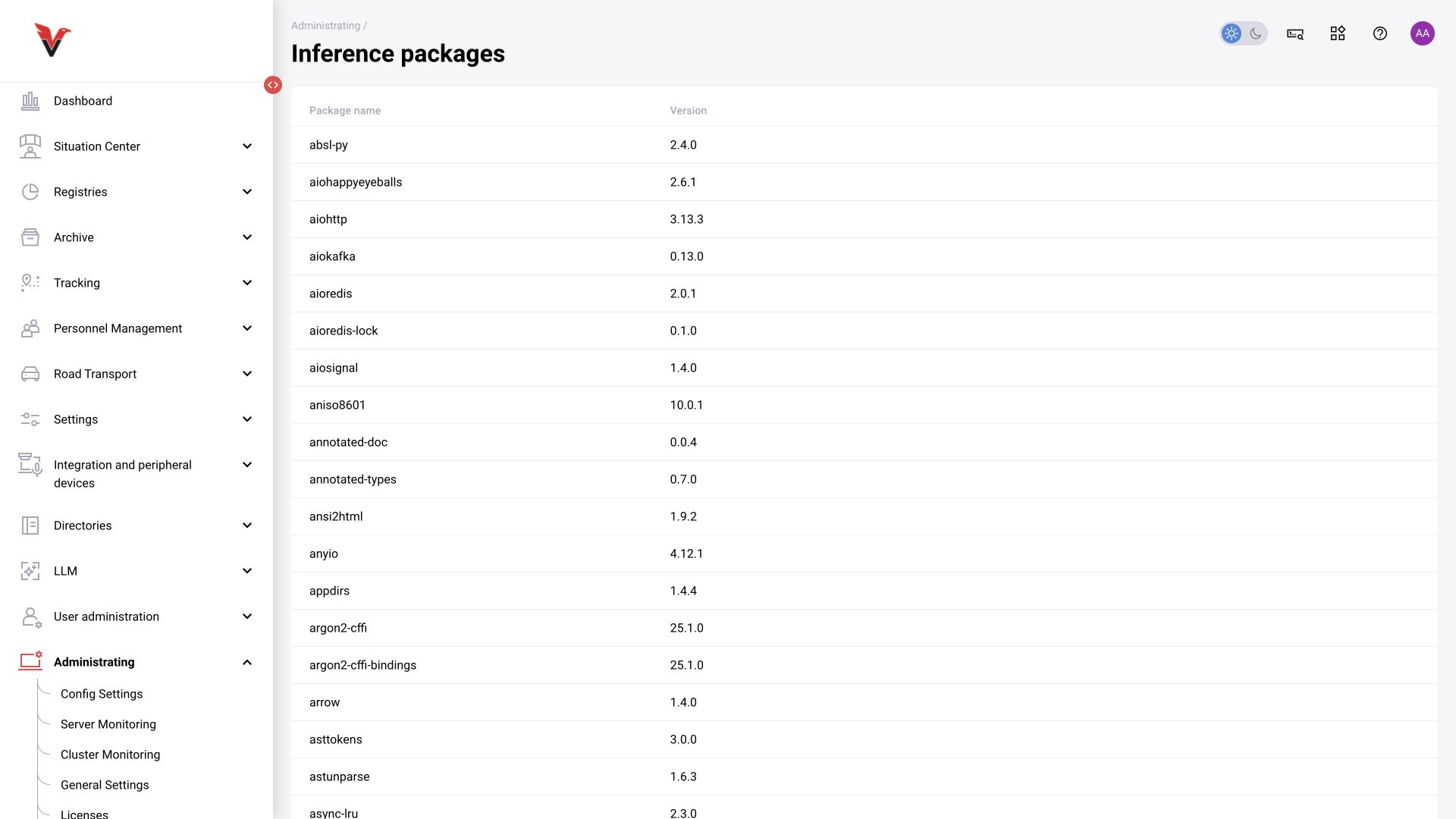Click the Tracking location pin icon
The width and height of the screenshot is (1456, 819).
pyautogui.click(x=30, y=283)
